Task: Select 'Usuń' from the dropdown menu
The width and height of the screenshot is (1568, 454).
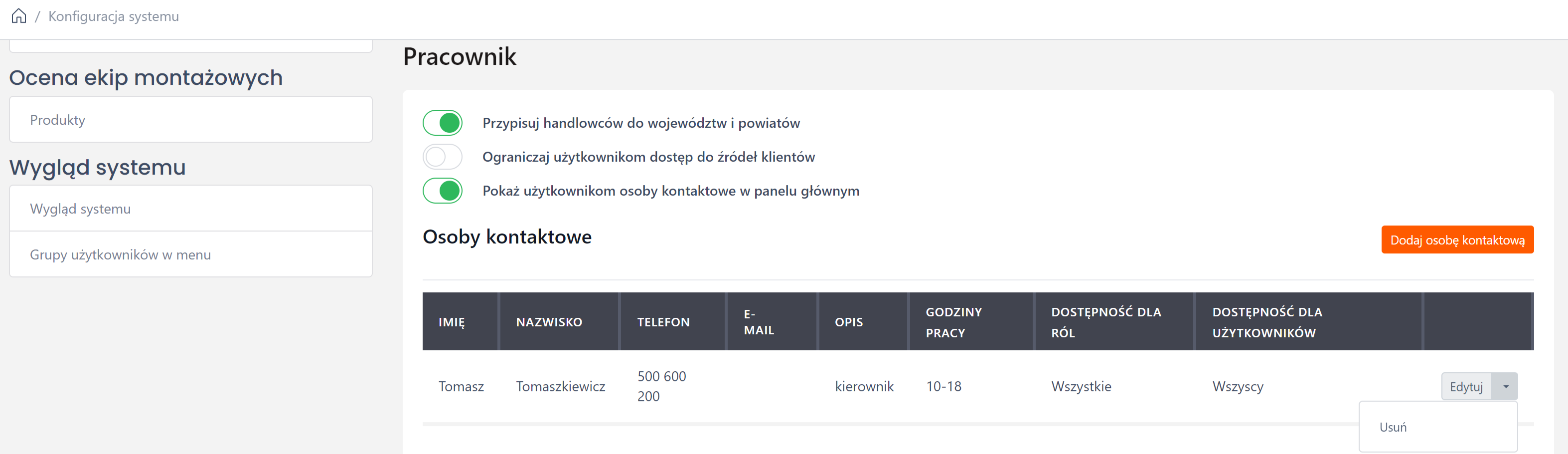Action: tap(1393, 428)
